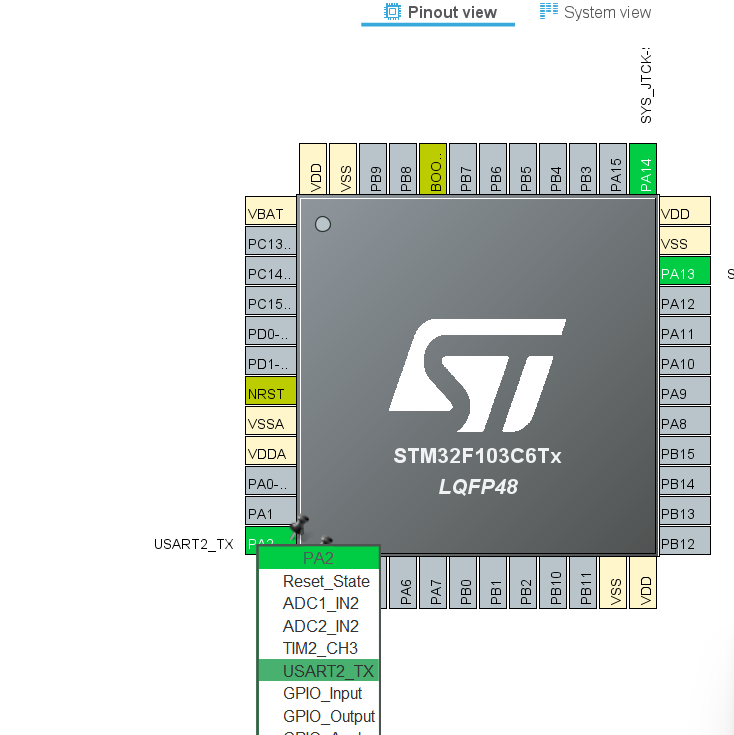Click the PB5 pin on top
The image size is (734, 735).
point(523,169)
